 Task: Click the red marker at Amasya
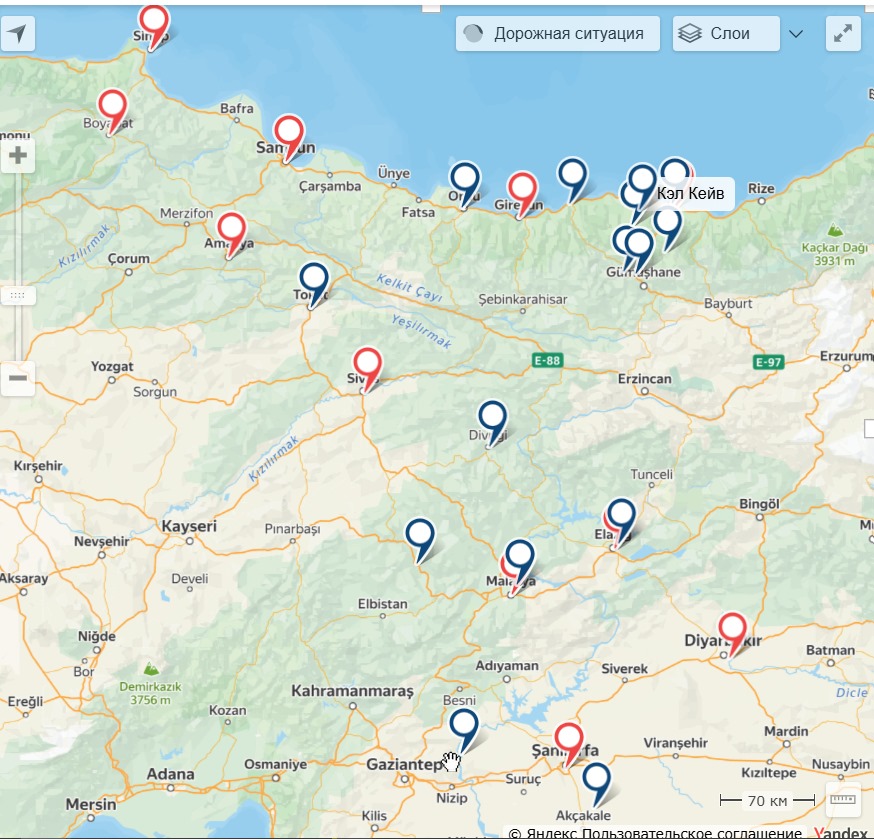point(232,230)
